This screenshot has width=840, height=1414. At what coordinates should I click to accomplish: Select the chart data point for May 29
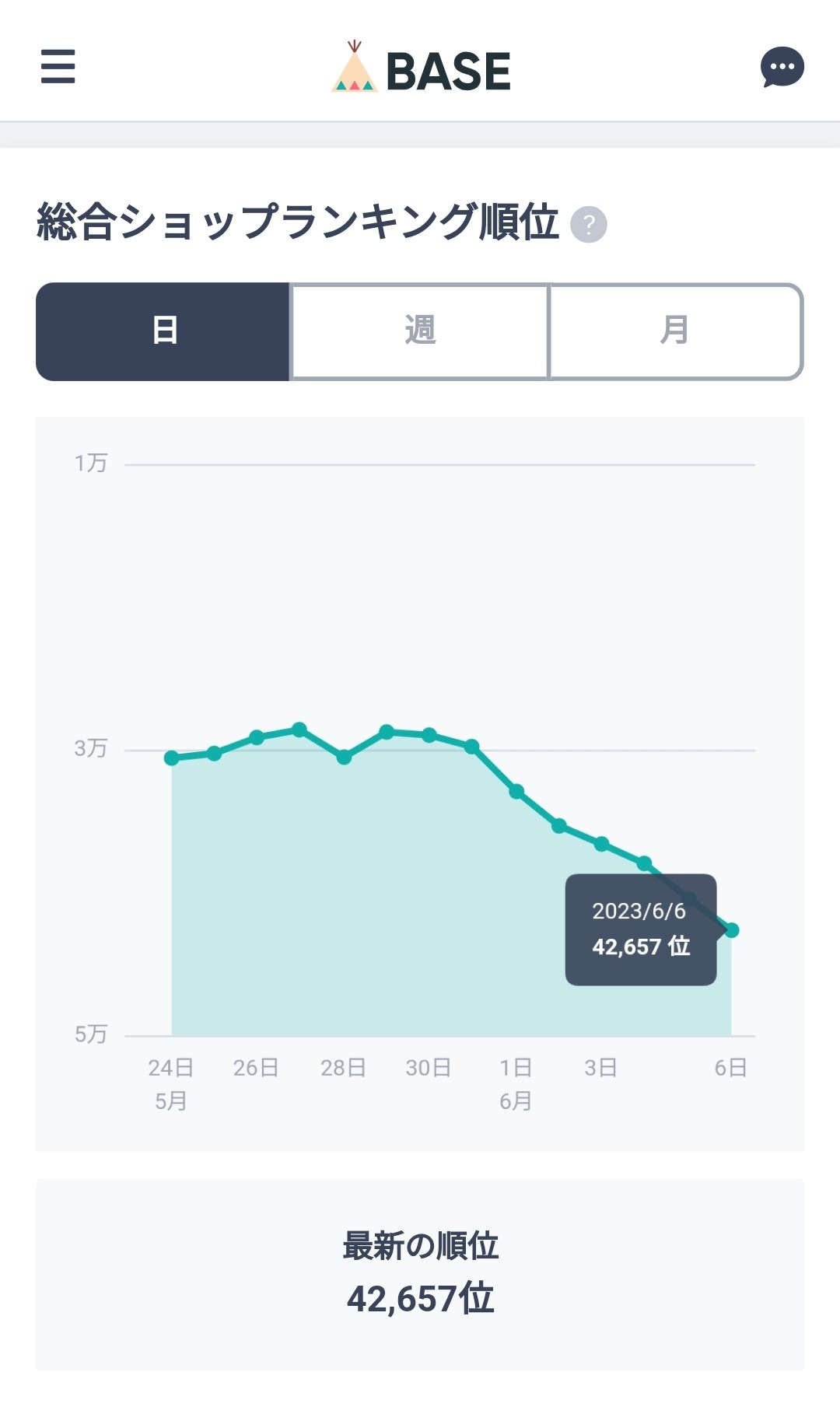[x=387, y=732]
